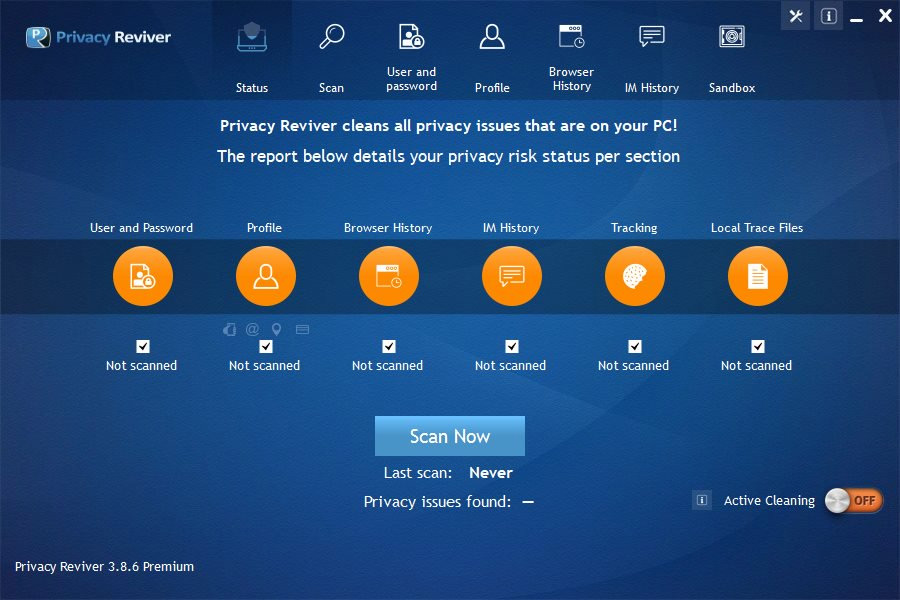The height and width of the screenshot is (600, 900).
Task: Switch to the Sandbox tab label
Action: (x=732, y=88)
